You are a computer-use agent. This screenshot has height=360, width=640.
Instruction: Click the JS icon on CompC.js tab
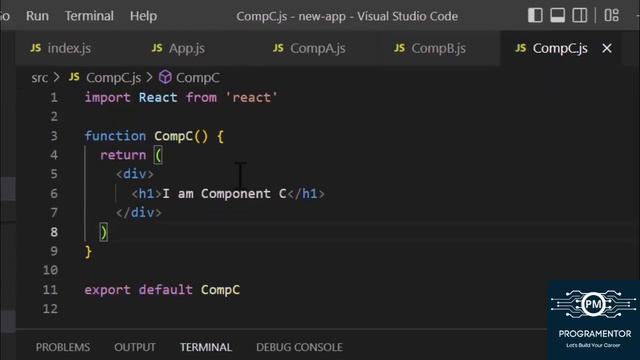coord(520,48)
